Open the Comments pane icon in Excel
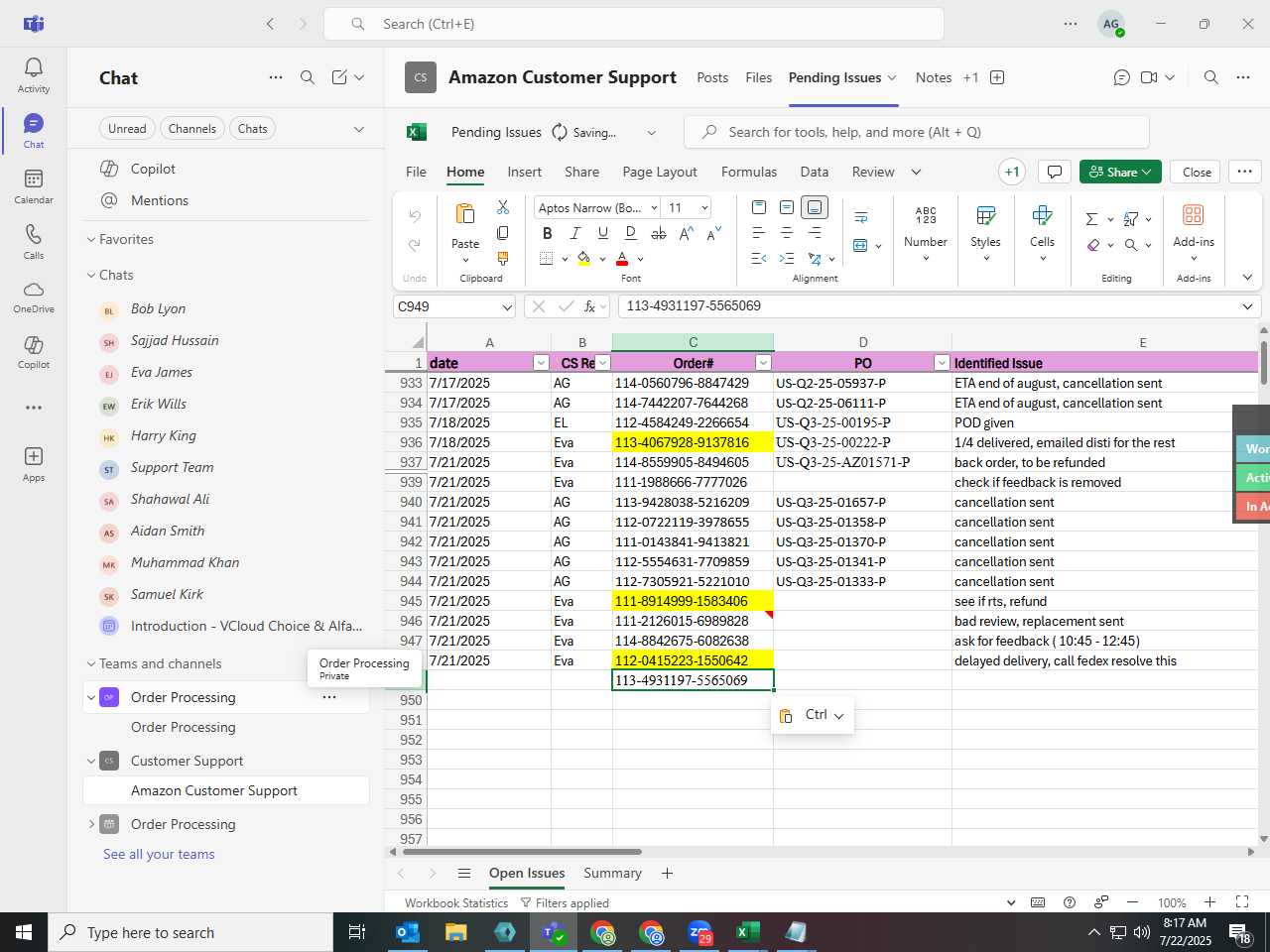The width and height of the screenshot is (1270, 952). [x=1054, y=172]
